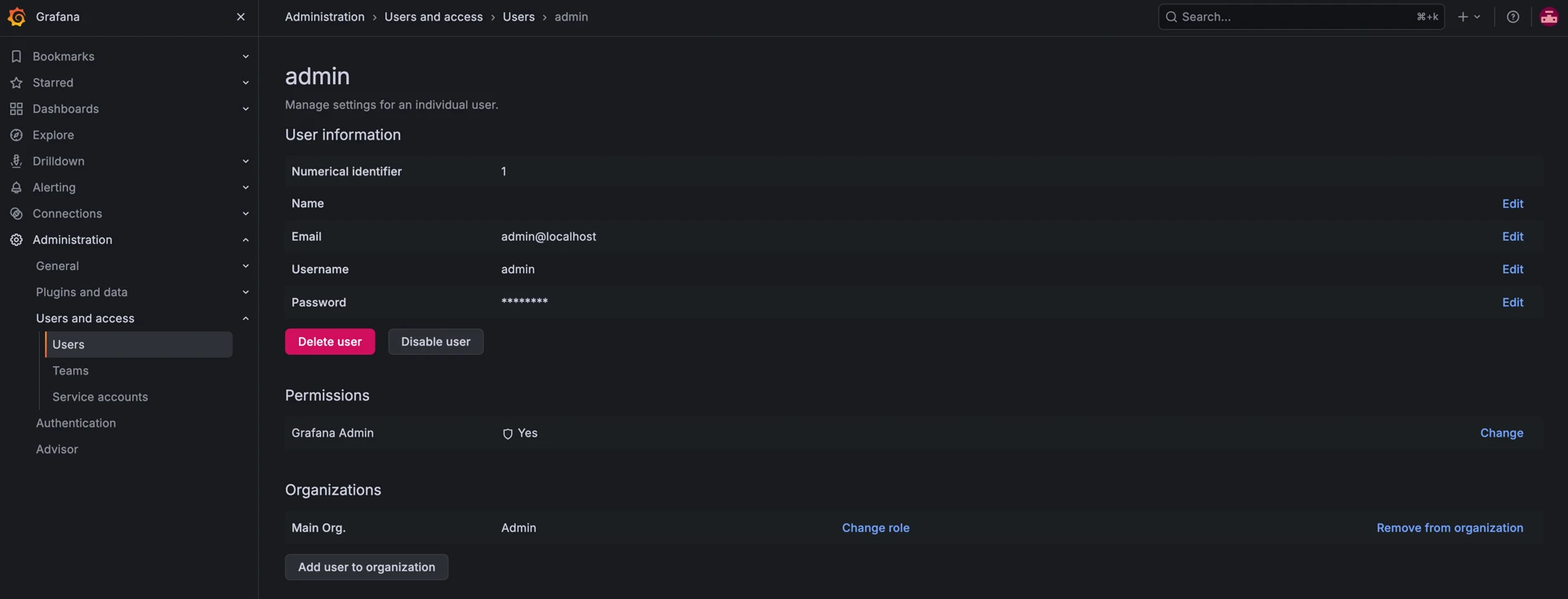Image resolution: width=1568 pixels, height=599 pixels.
Task: Click Add user to organization button
Action: [367, 566]
